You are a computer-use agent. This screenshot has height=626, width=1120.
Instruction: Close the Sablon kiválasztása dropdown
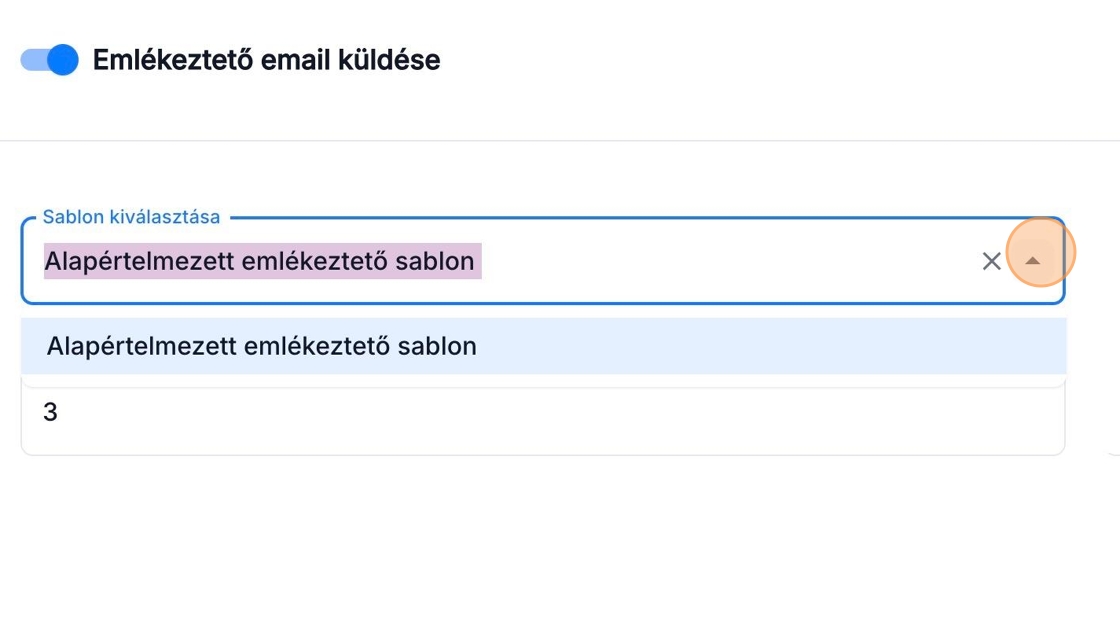tap(1033, 261)
